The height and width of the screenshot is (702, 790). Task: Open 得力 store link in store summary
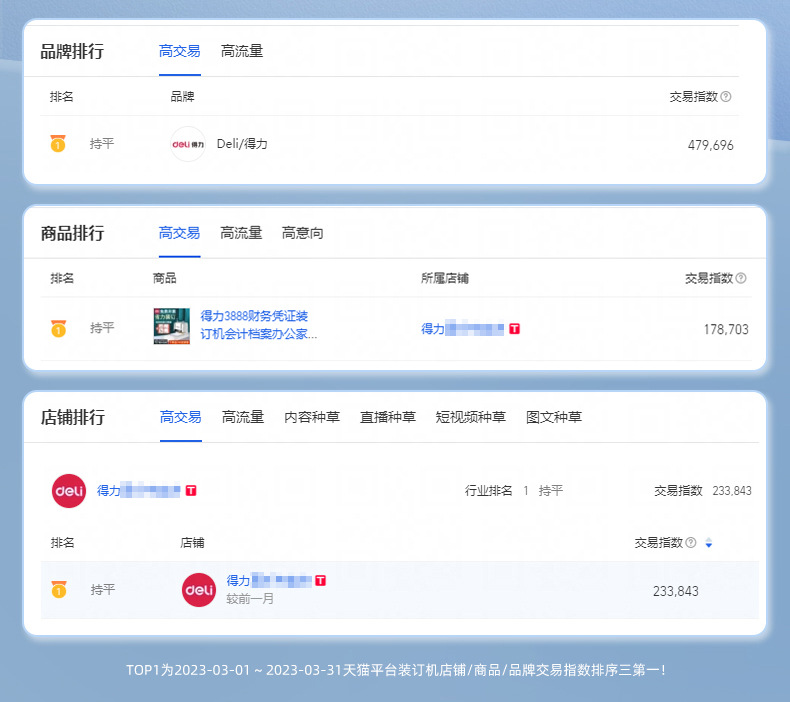[x=139, y=490]
